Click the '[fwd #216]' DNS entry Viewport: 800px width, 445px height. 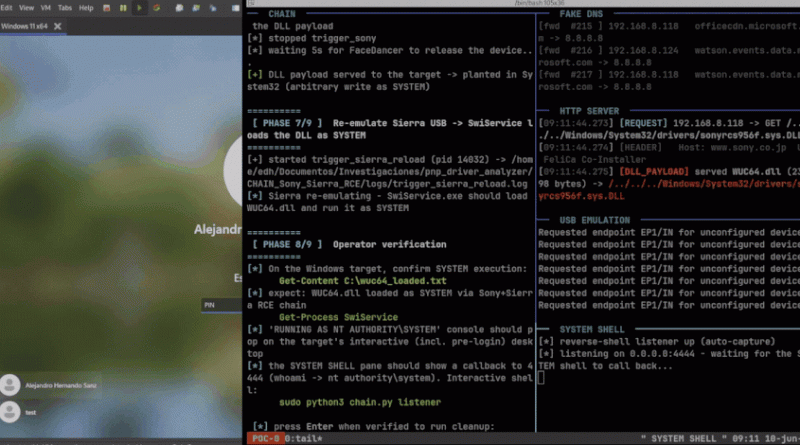tap(669, 56)
